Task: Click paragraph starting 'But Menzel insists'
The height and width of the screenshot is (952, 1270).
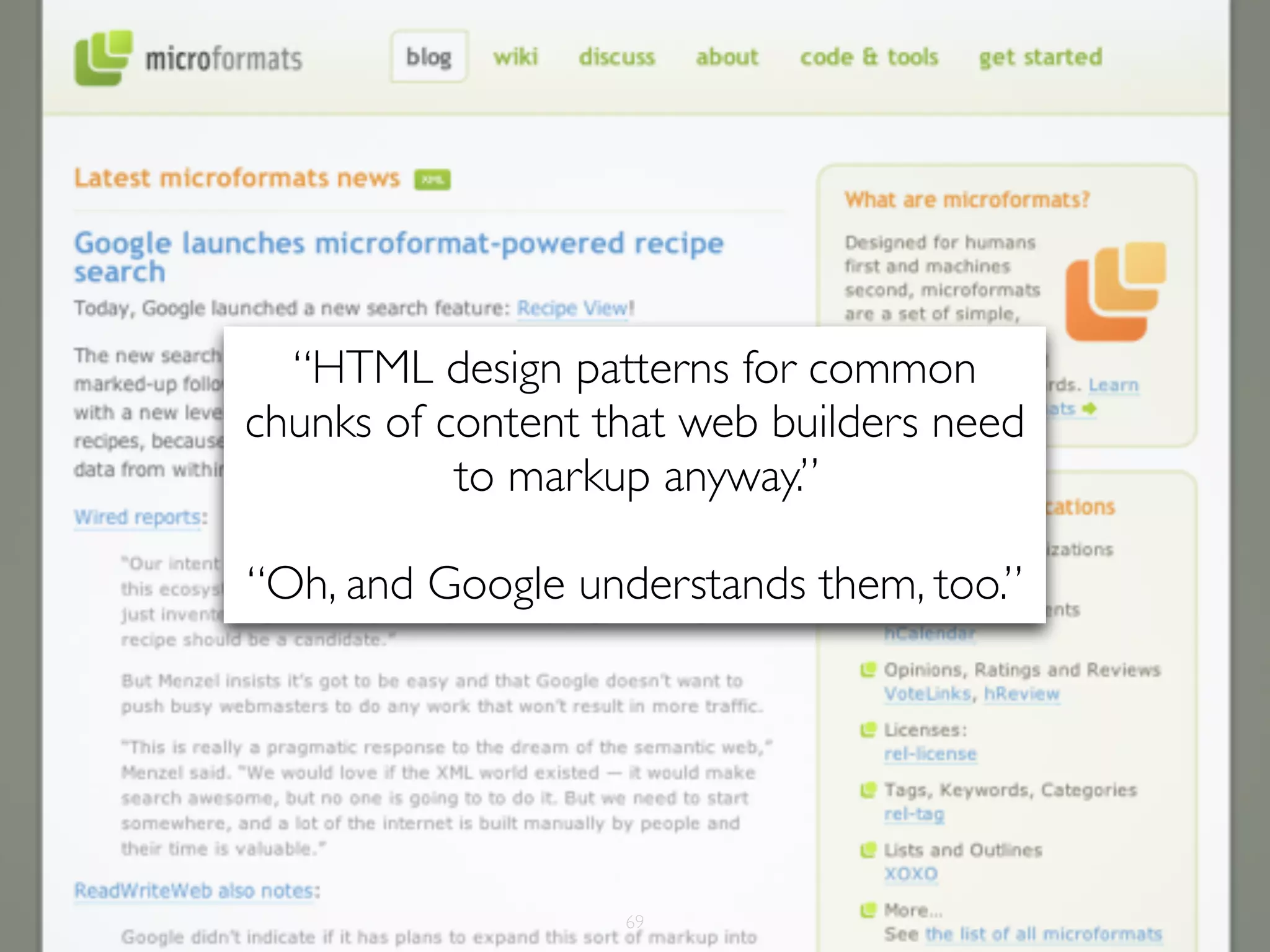Action: click(x=442, y=694)
